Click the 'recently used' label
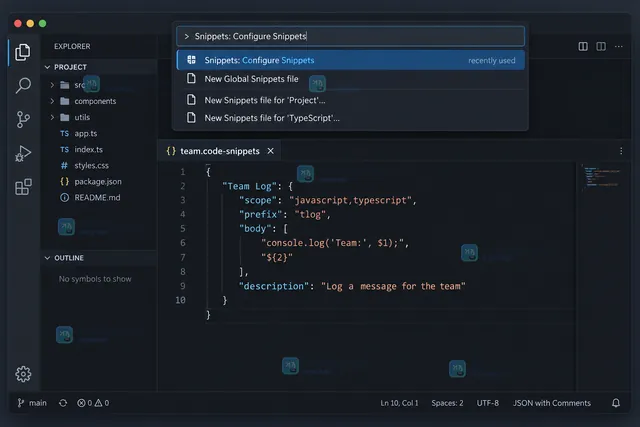 [x=491, y=60]
